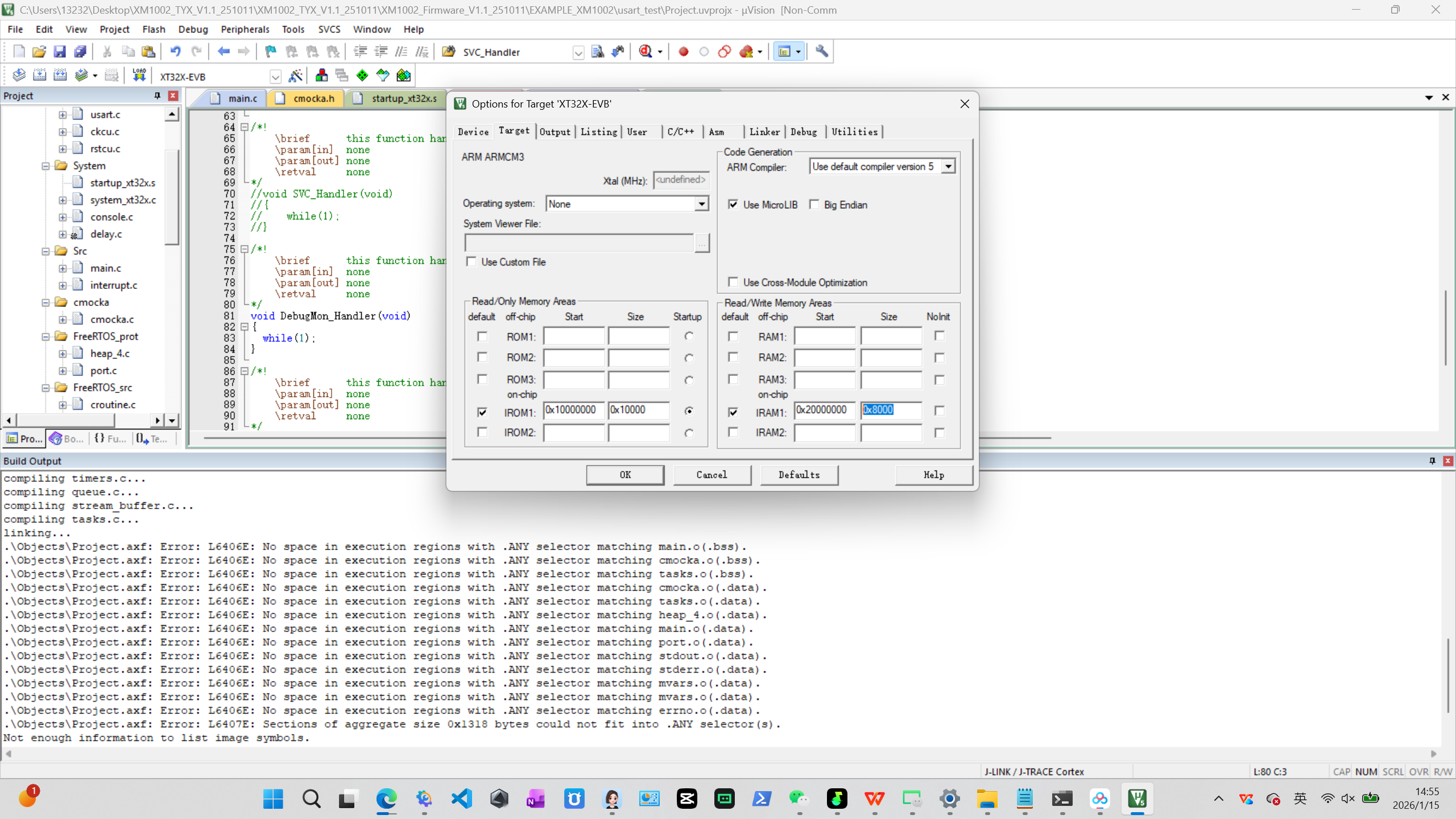The image size is (1456, 819).
Task: Open the ARM Compiler version dropdown
Action: click(x=948, y=167)
